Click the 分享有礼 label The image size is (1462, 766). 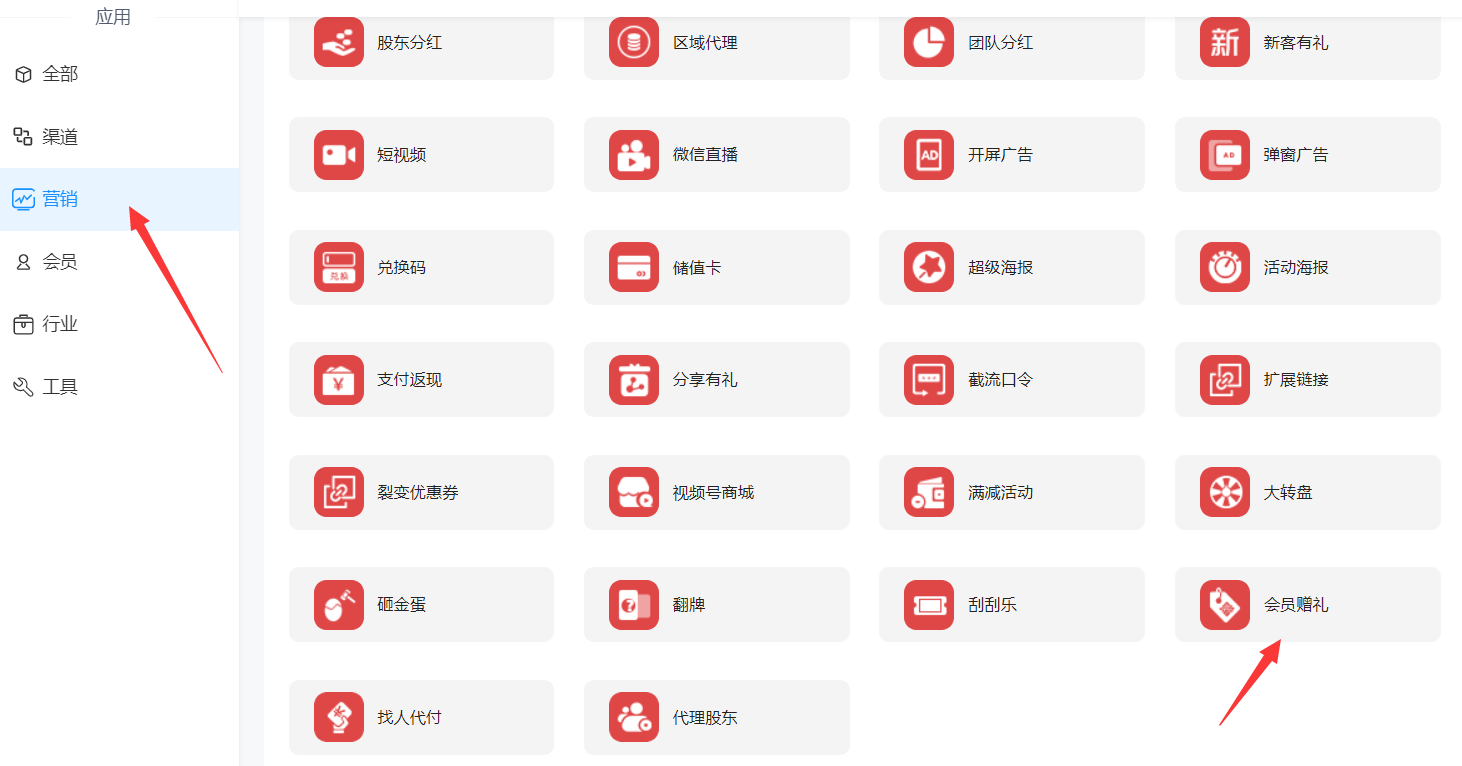(705, 380)
